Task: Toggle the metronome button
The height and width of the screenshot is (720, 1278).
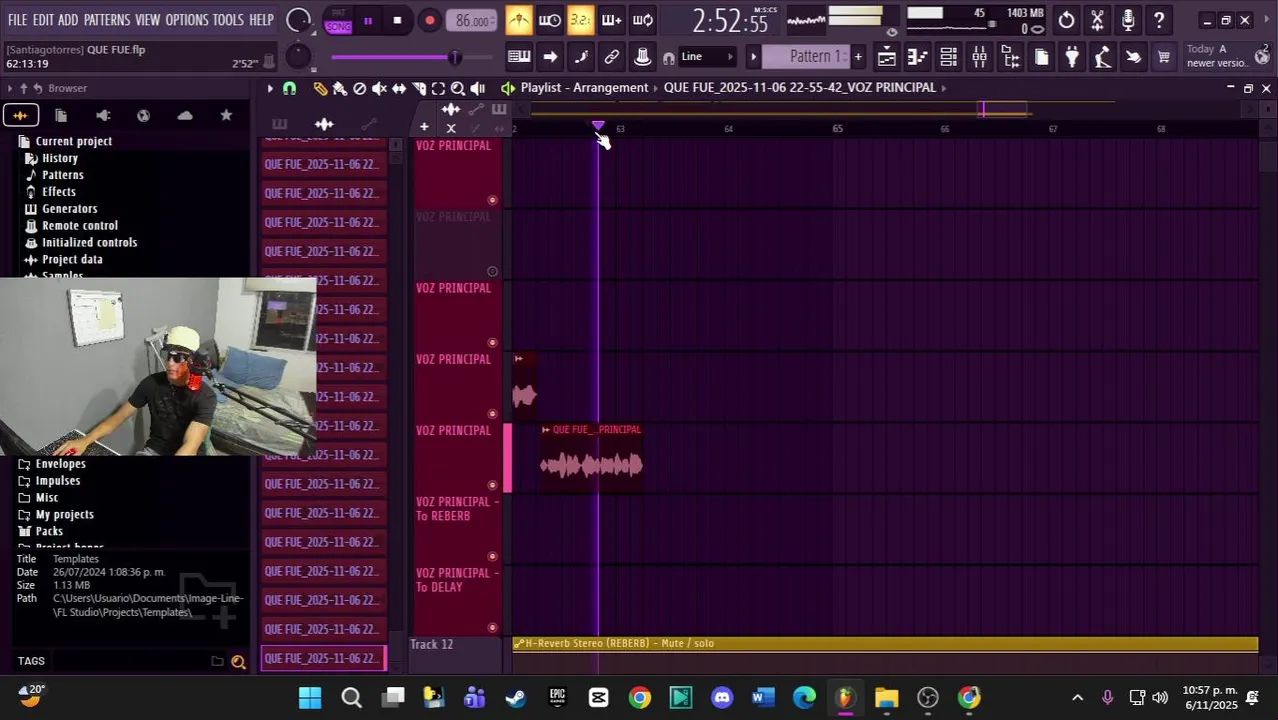Action: click(x=519, y=20)
